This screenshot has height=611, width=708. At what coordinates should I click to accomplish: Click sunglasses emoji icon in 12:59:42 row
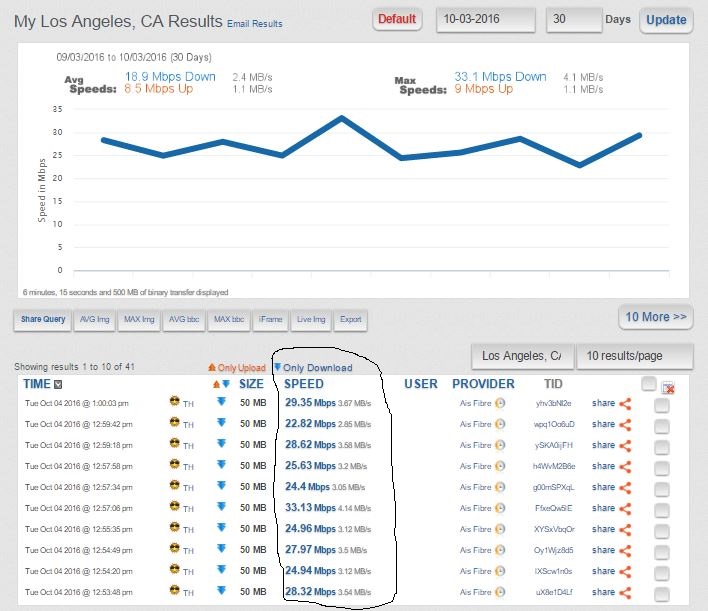pyautogui.click(x=176, y=424)
